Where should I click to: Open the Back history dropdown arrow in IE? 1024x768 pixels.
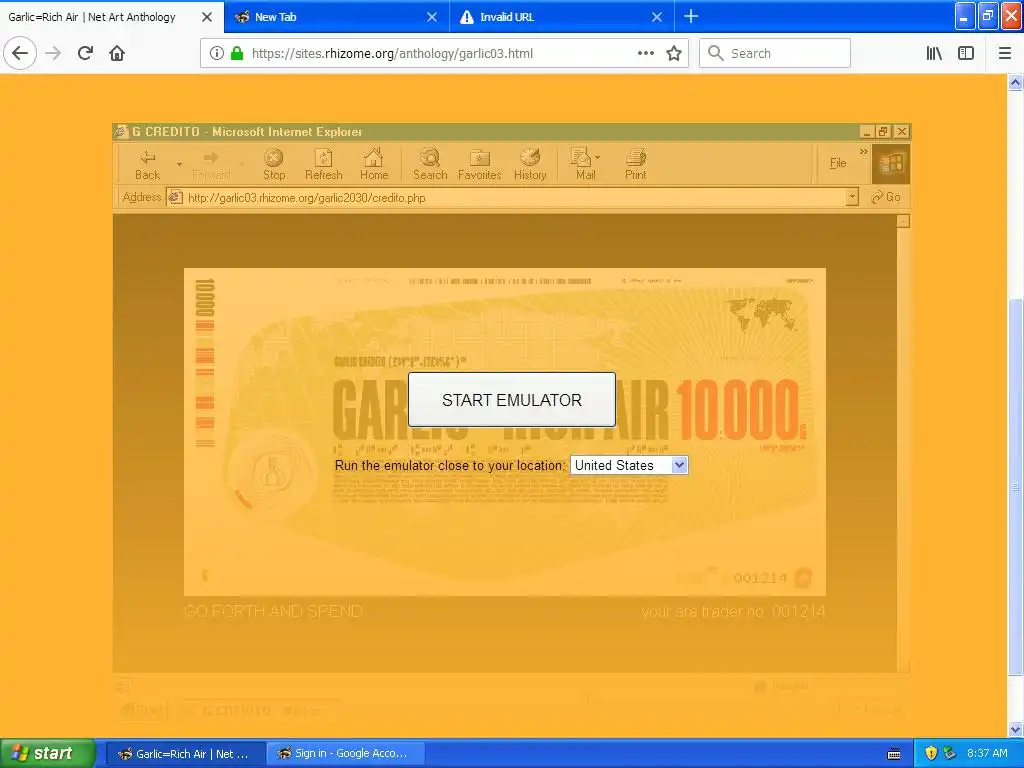pos(179,165)
